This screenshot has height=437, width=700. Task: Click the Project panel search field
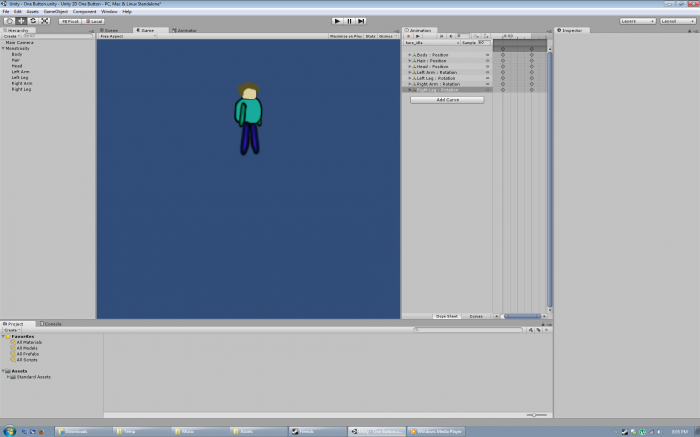(x=468, y=330)
